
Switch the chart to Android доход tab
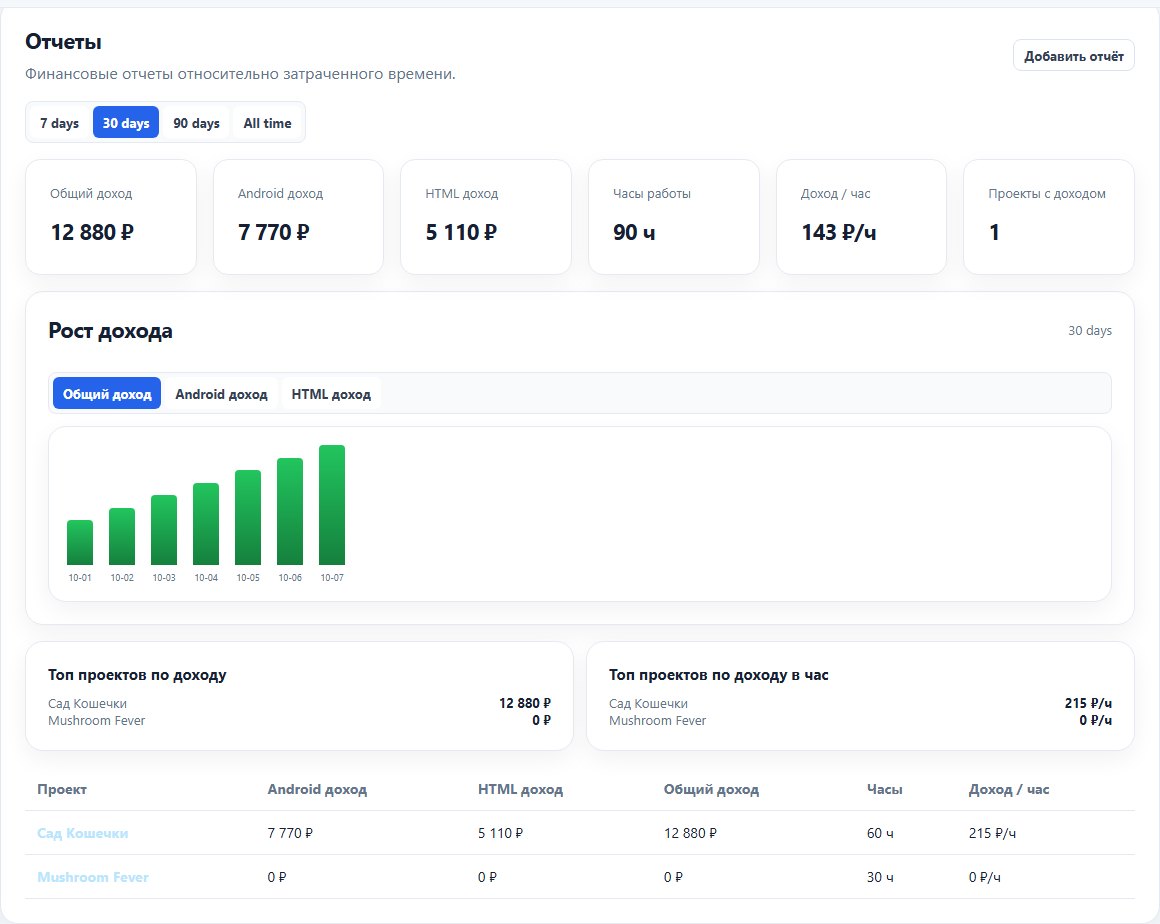point(221,394)
